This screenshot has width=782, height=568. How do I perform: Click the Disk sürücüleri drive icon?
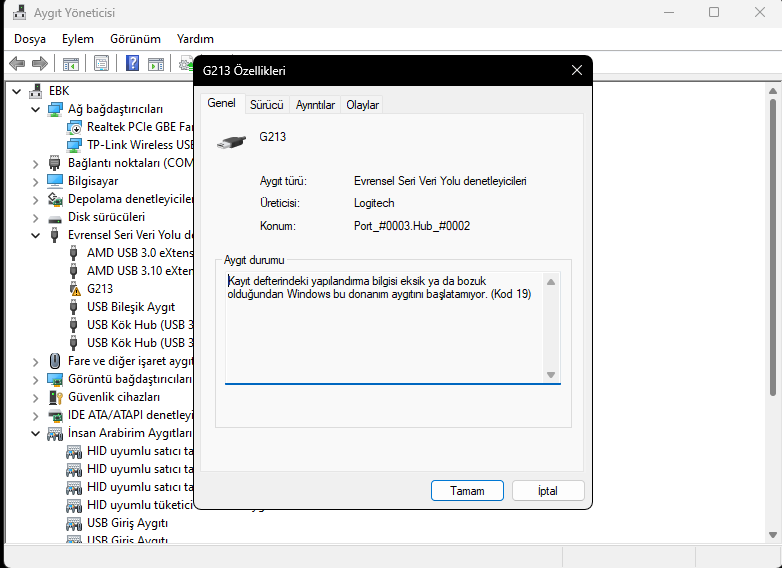(55, 218)
